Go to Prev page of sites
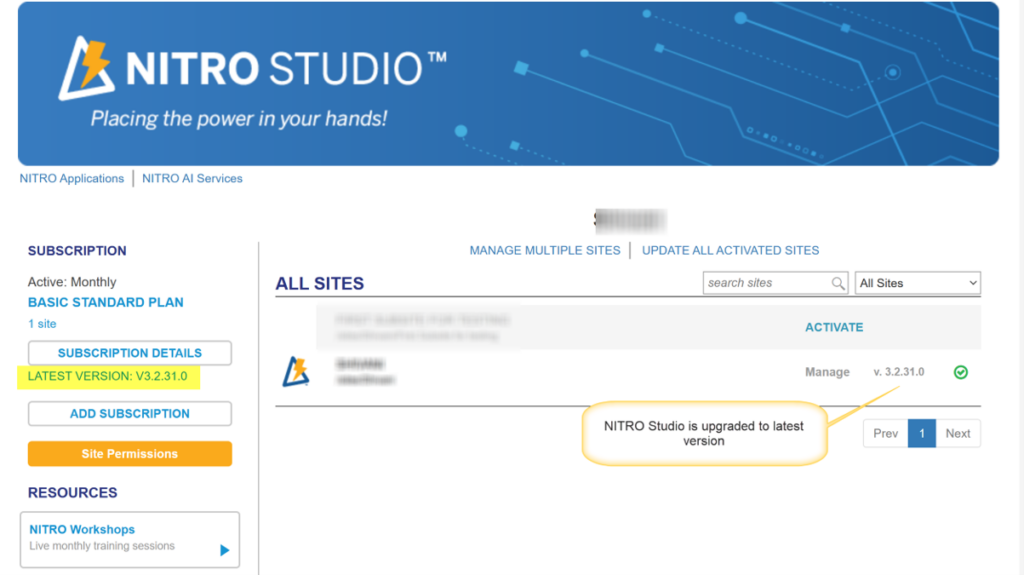The image size is (1024, 575). (886, 433)
